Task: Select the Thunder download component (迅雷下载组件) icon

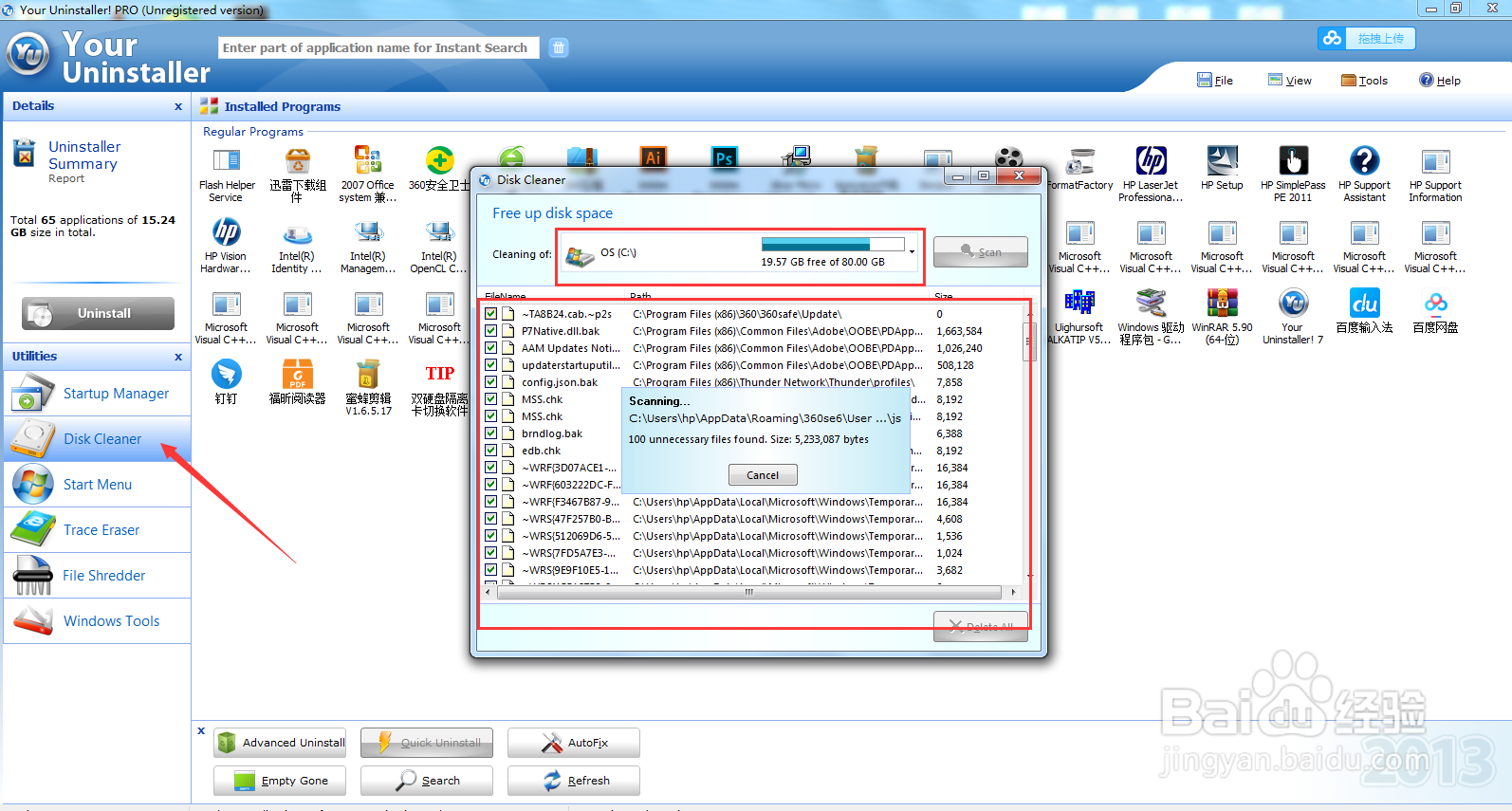Action: [297, 175]
